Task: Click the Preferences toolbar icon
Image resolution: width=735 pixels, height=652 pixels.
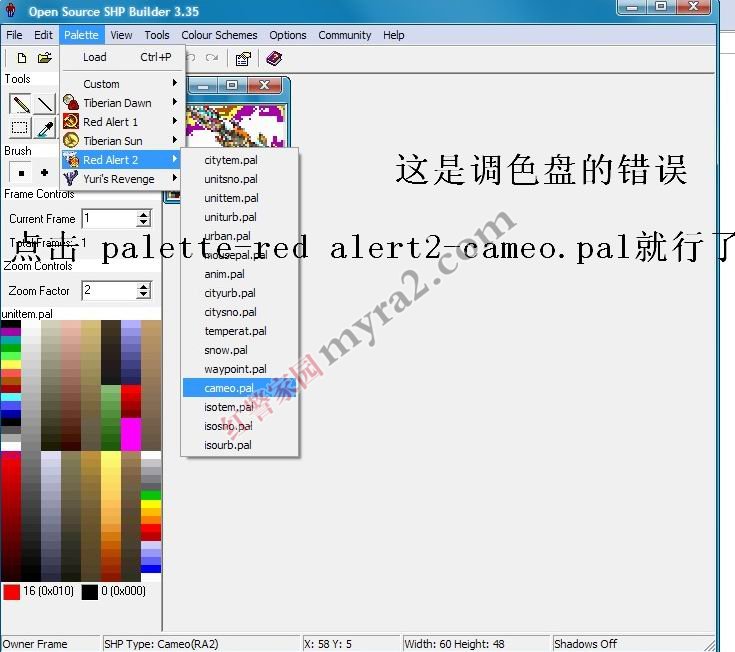Action: 243,59
